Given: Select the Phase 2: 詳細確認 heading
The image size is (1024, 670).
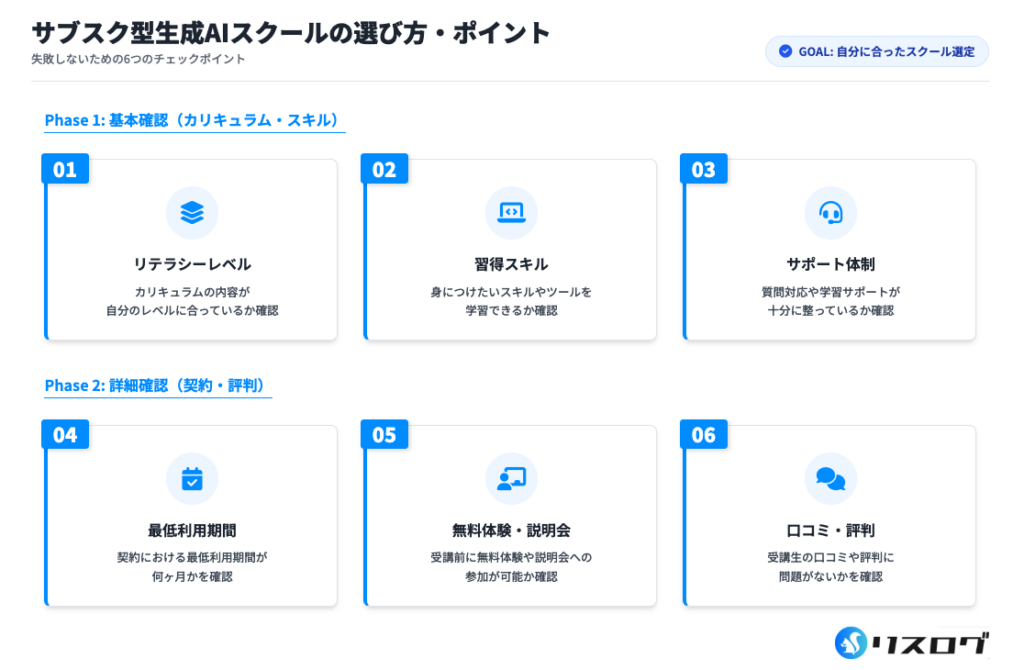Looking at the screenshot, I should coord(157,386).
